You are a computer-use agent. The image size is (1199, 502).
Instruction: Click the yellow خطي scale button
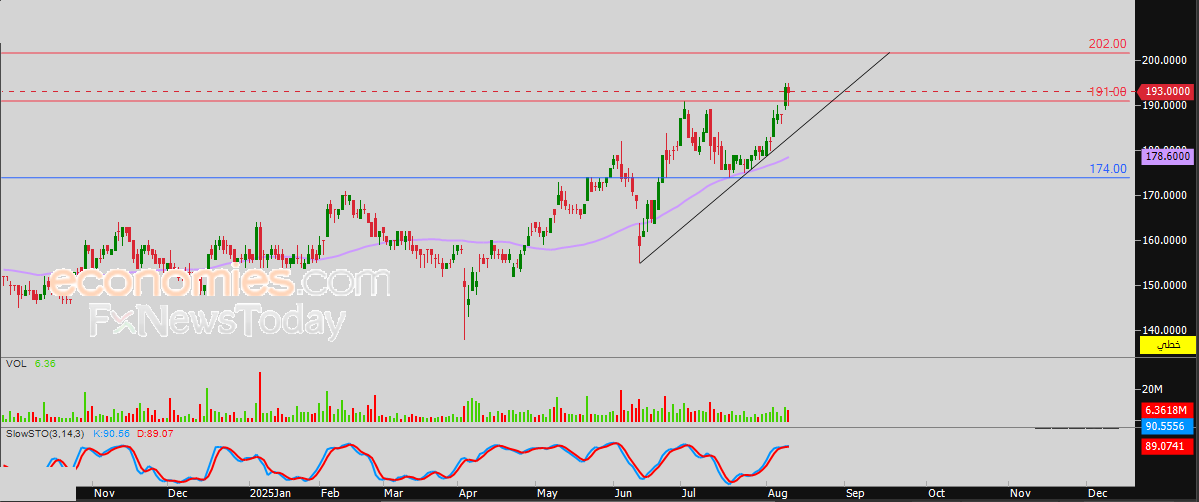click(1168, 345)
